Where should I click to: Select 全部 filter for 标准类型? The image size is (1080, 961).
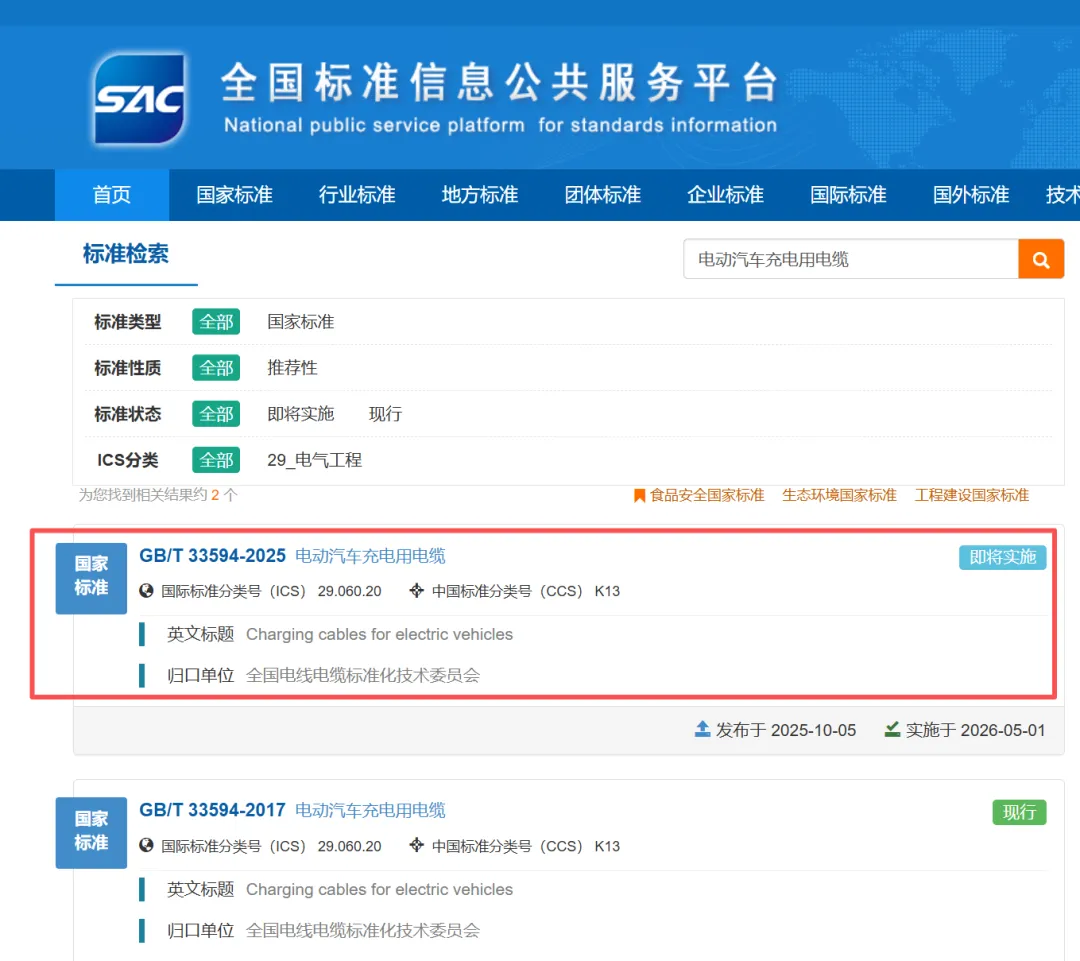[x=216, y=322]
